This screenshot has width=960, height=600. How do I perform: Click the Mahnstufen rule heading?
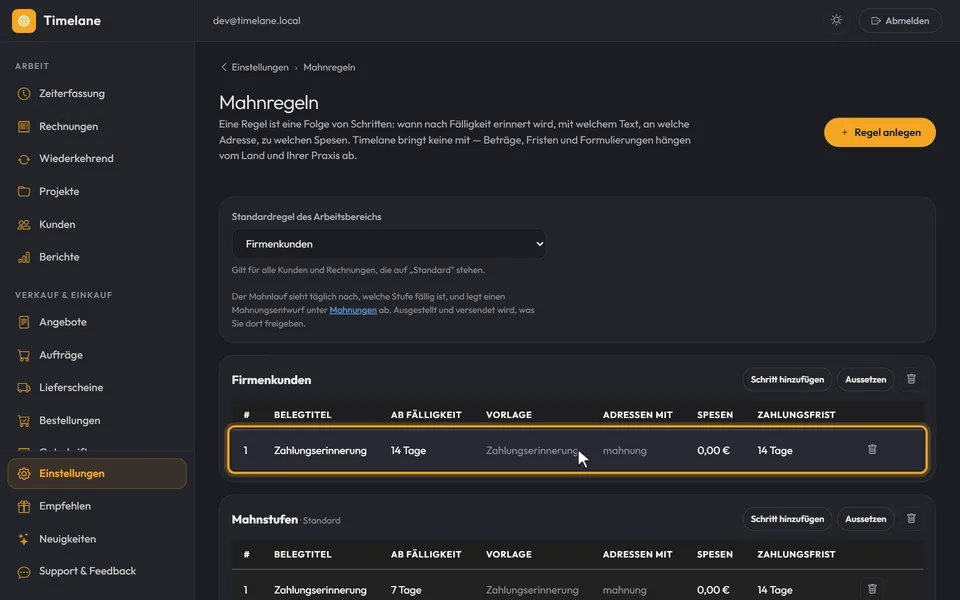264,520
